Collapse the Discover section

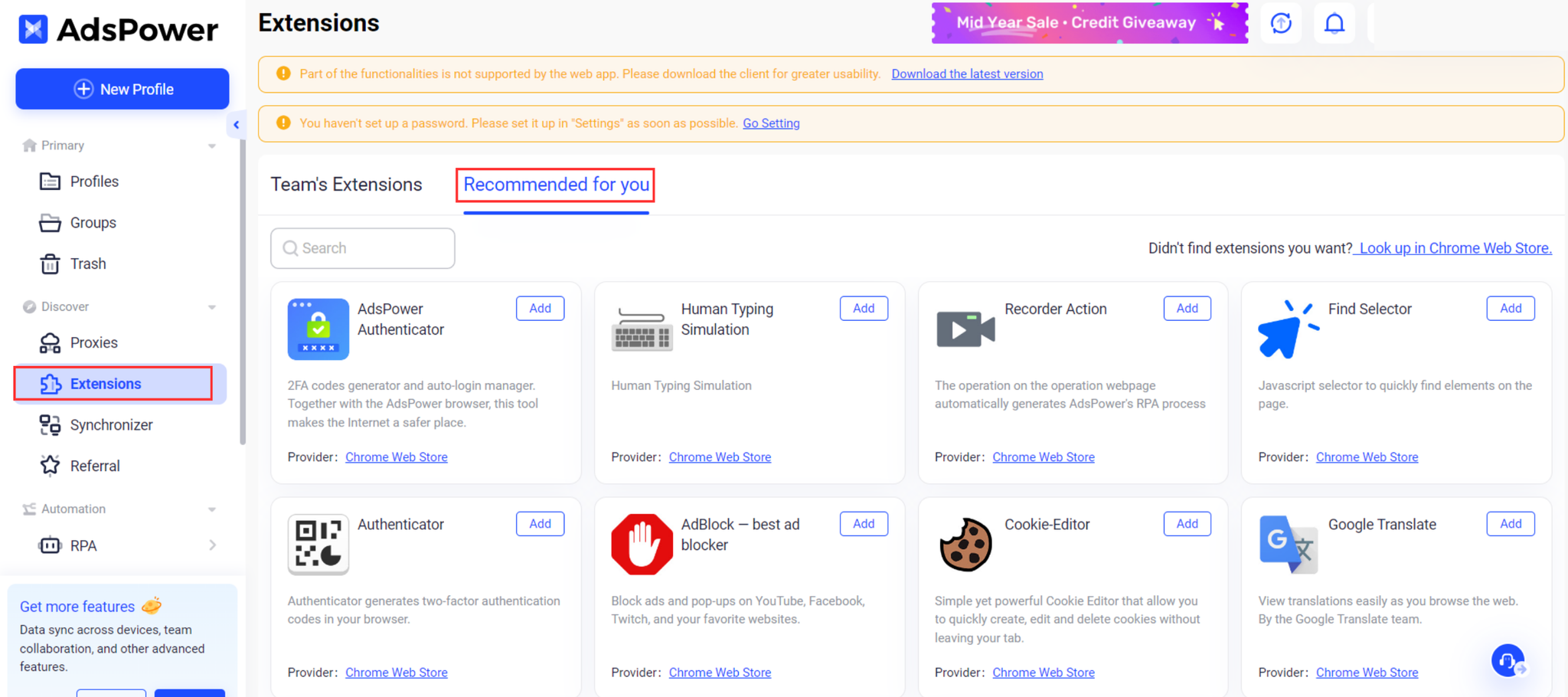[x=212, y=307]
